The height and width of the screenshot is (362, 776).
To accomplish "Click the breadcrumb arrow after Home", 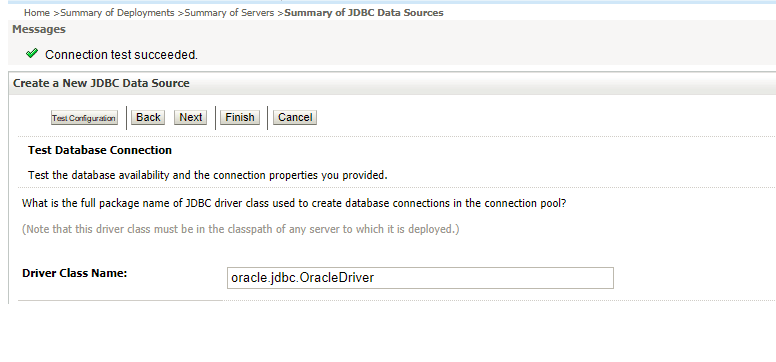I will (x=56, y=13).
